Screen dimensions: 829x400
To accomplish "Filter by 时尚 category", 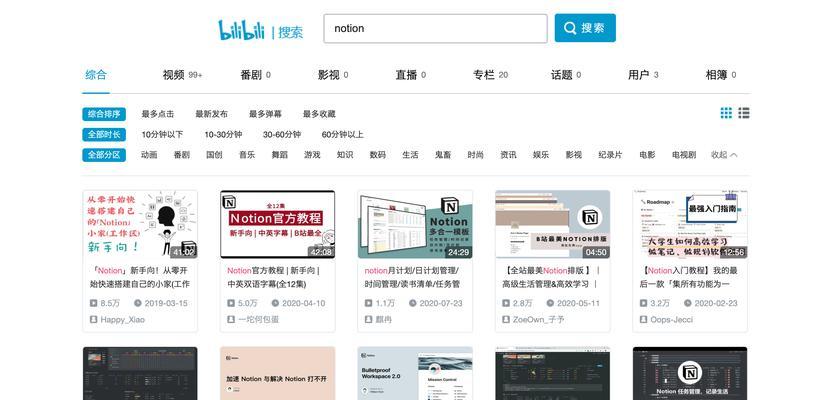I will 475,155.
